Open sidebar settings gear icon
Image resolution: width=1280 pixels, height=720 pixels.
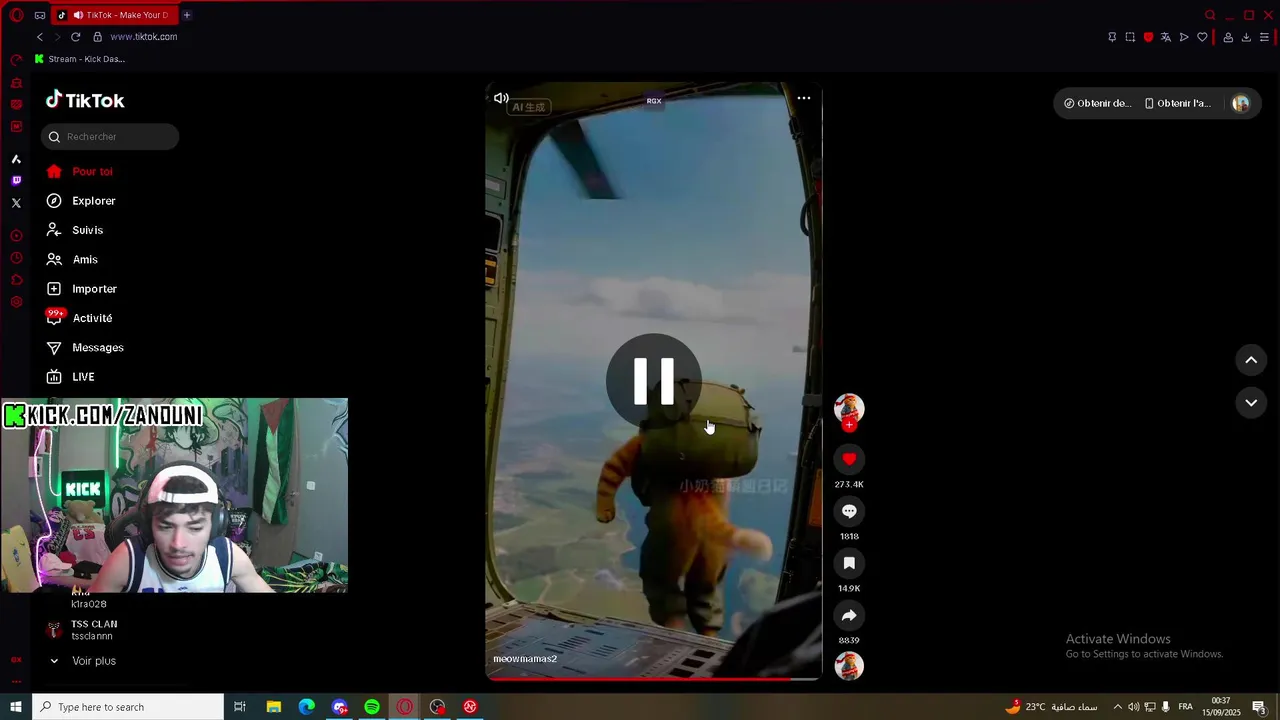[16, 302]
